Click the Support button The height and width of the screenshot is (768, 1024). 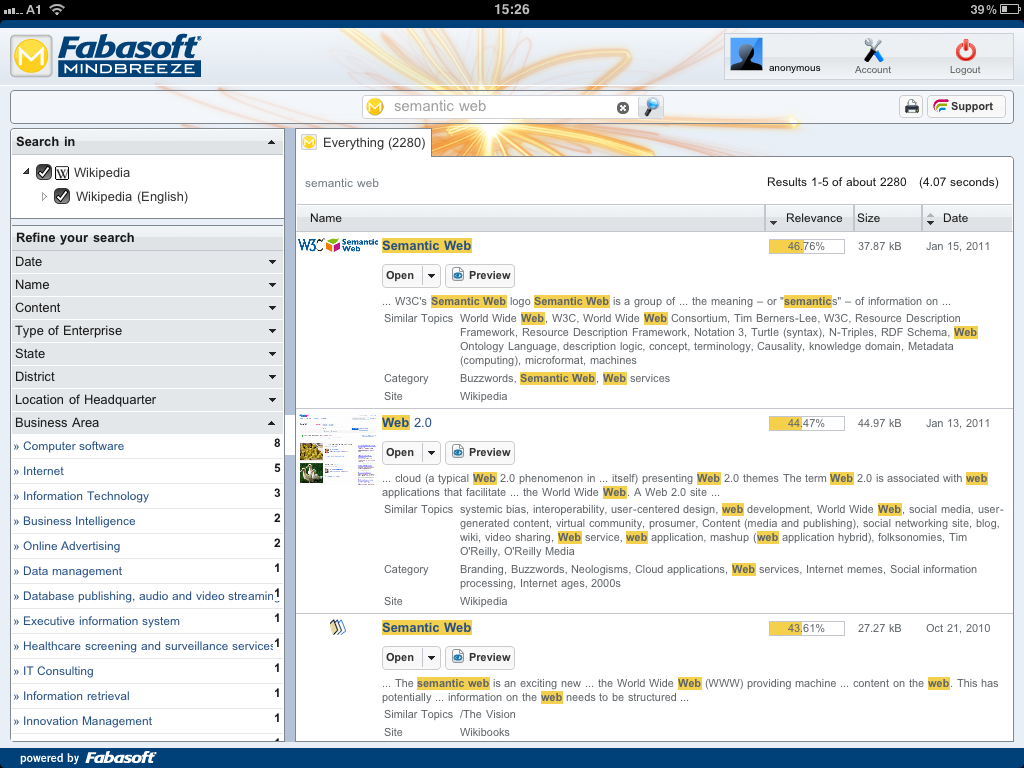[966, 106]
